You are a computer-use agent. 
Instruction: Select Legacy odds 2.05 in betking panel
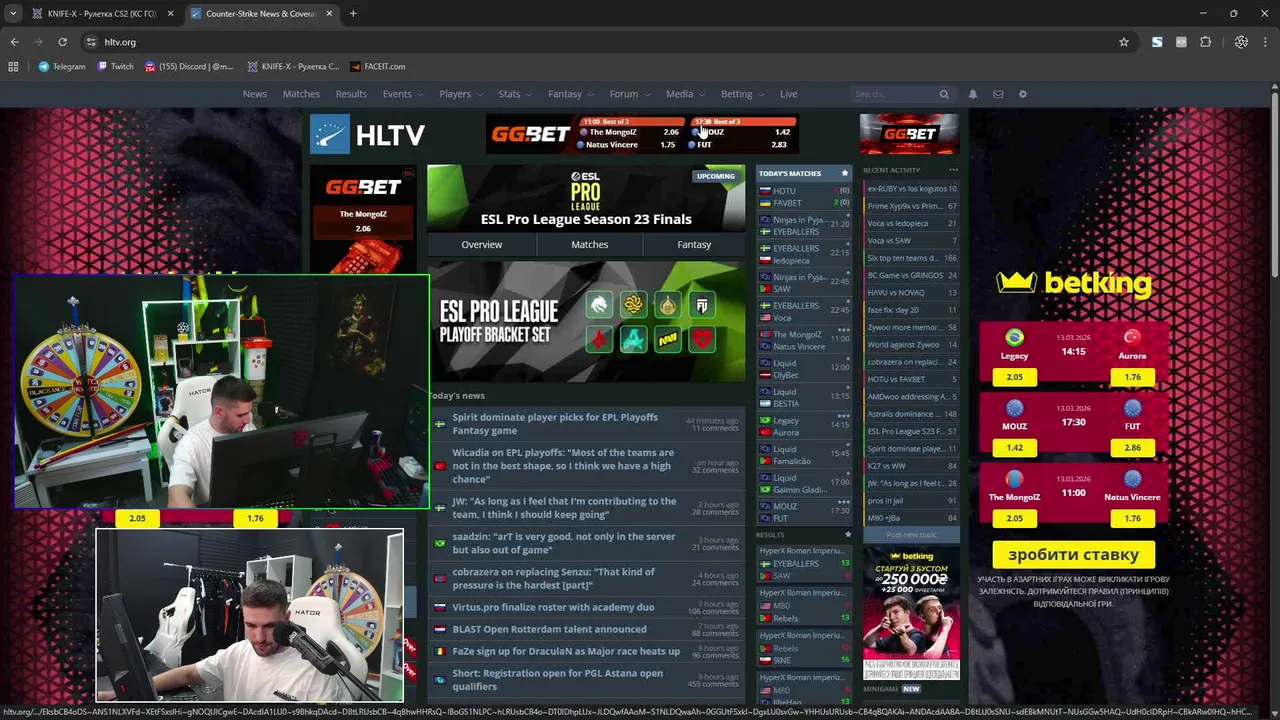pyautogui.click(x=1014, y=377)
